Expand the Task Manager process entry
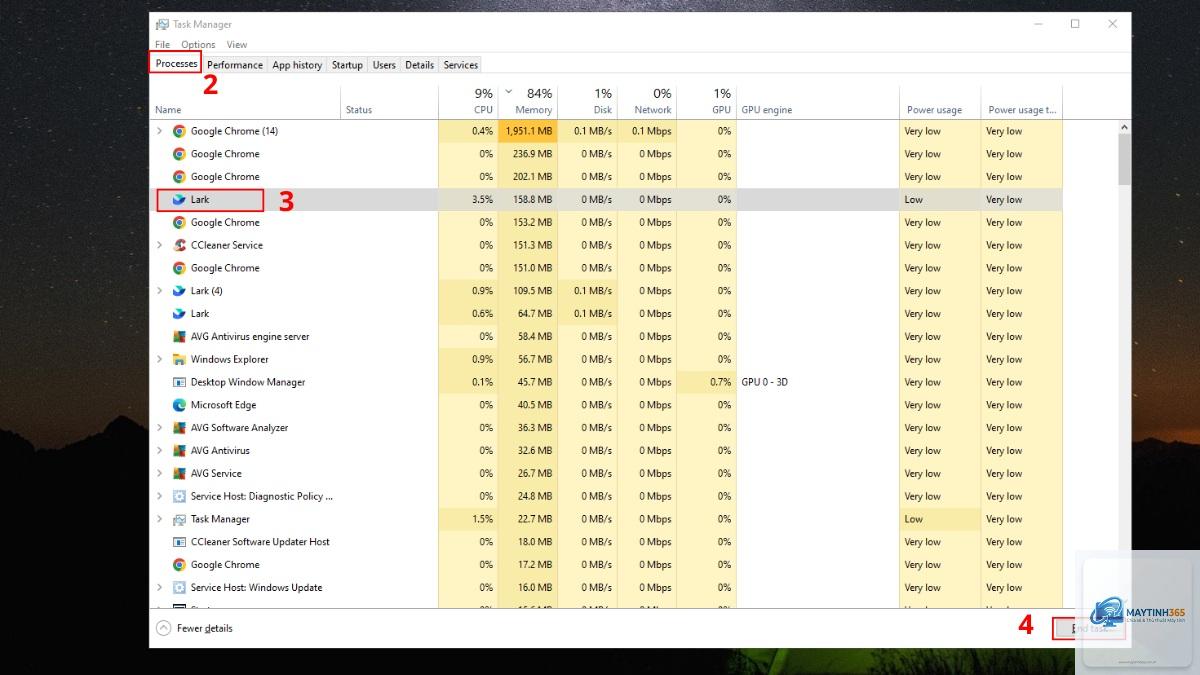The height and width of the screenshot is (675, 1200). (x=159, y=519)
